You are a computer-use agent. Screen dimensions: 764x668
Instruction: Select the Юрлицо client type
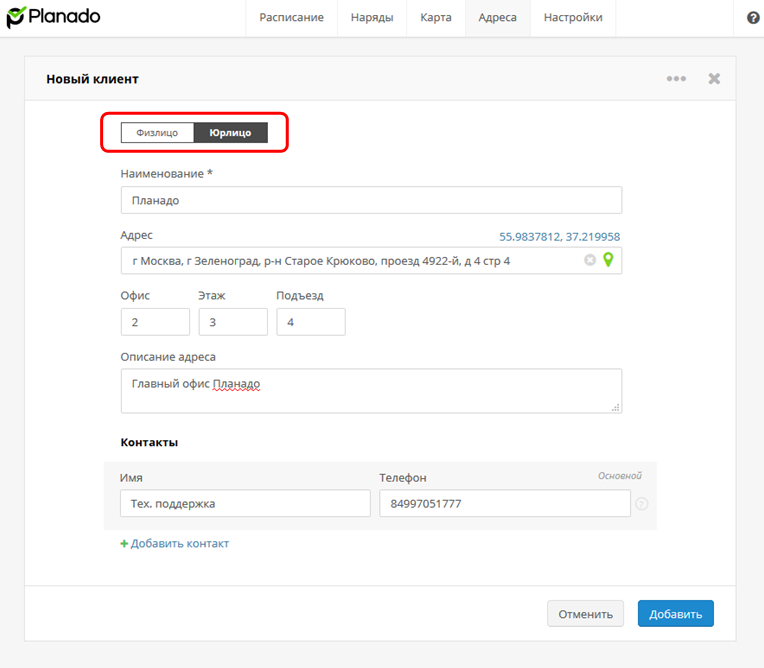[230, 133]
